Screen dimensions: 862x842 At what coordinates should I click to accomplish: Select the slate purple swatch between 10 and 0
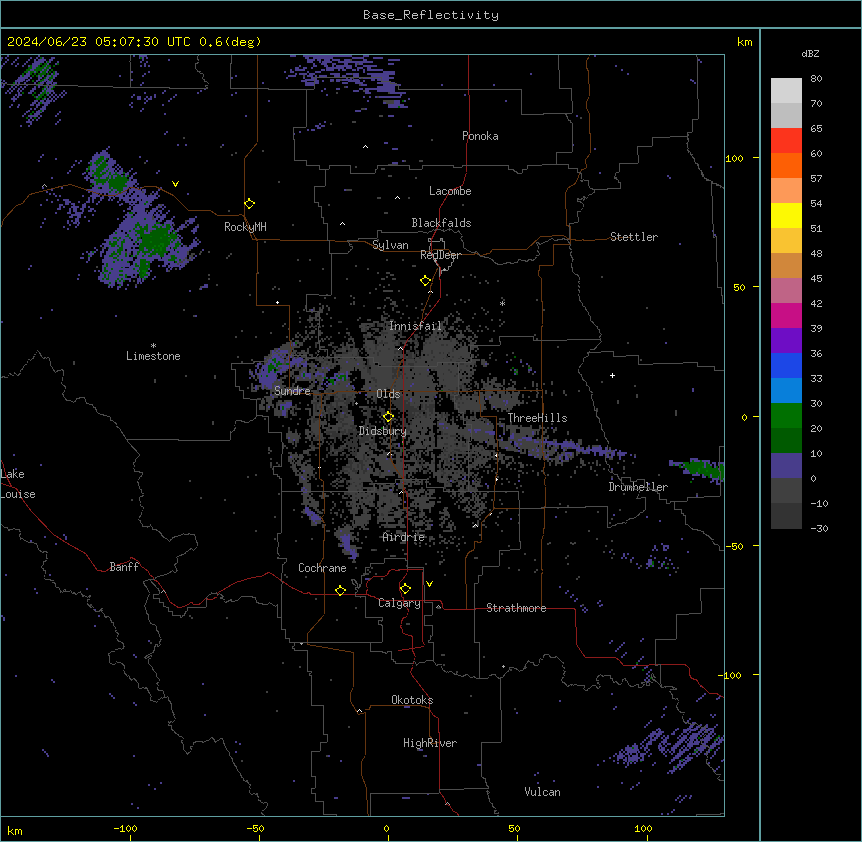coord(786,466)
